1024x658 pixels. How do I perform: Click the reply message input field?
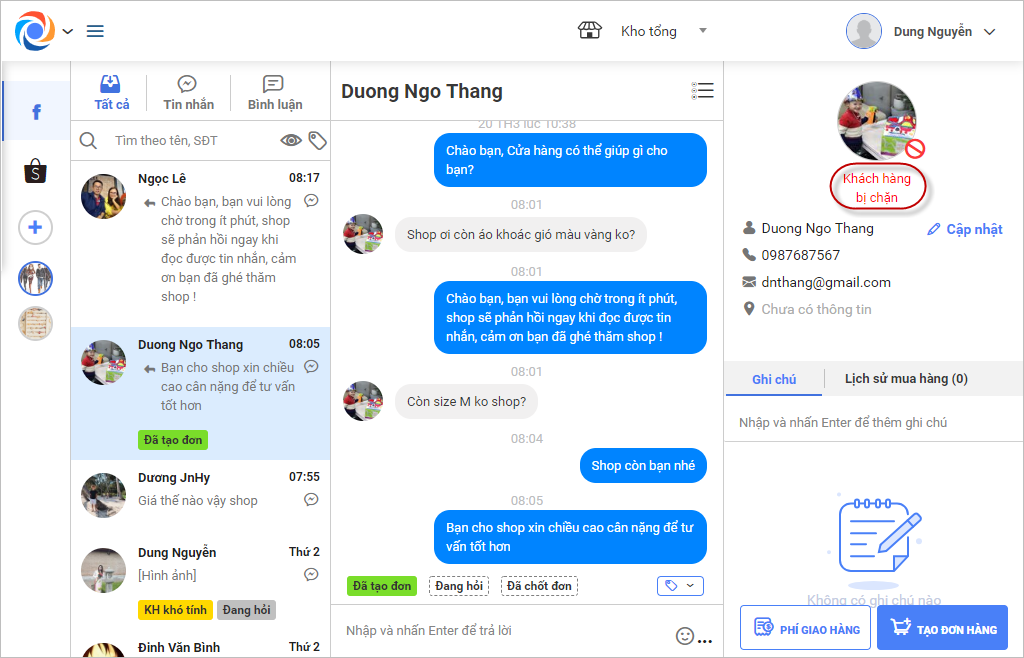pyautogui.click(x=506, y=631)
